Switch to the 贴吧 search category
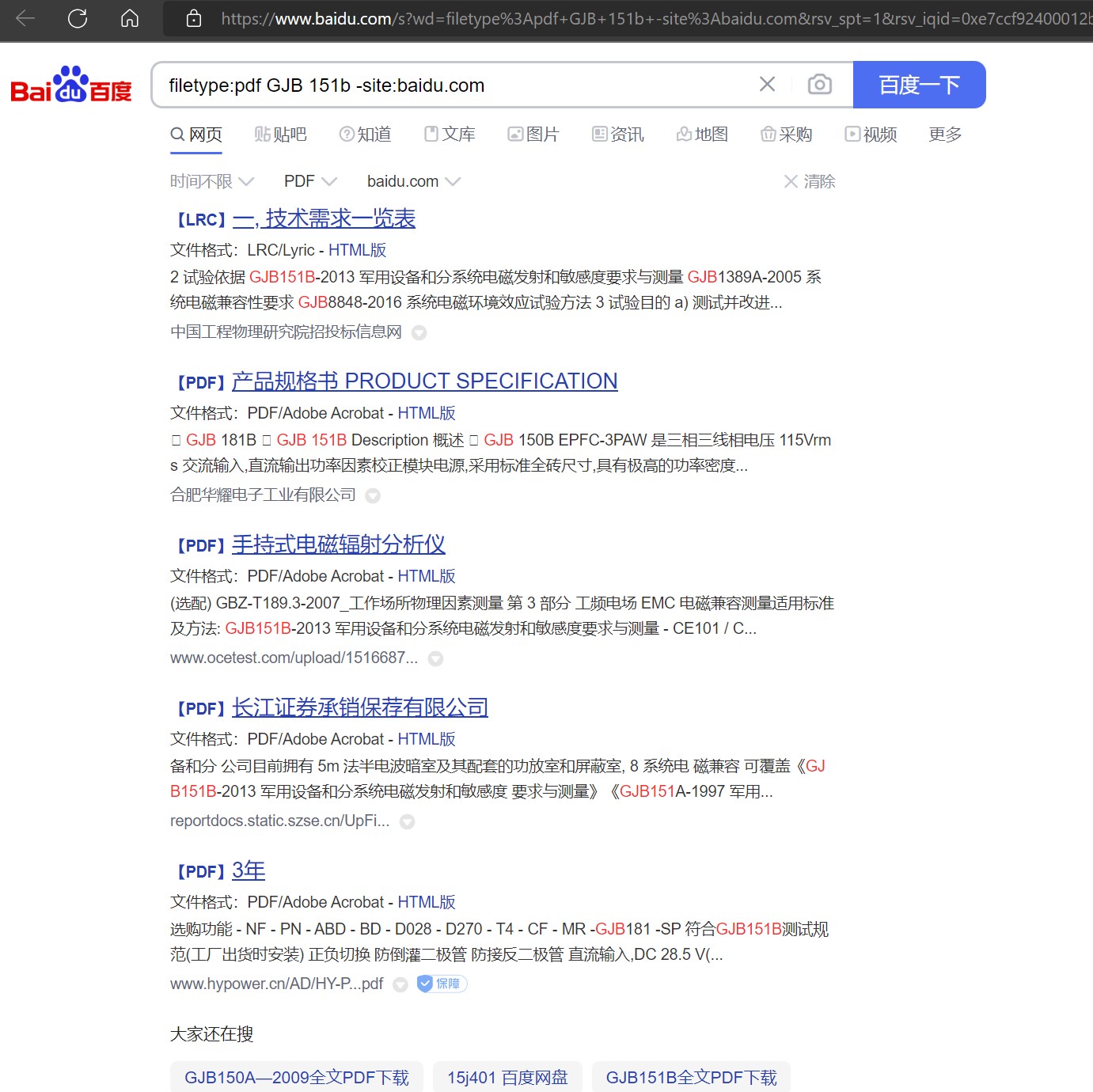 tap(280, 134)
